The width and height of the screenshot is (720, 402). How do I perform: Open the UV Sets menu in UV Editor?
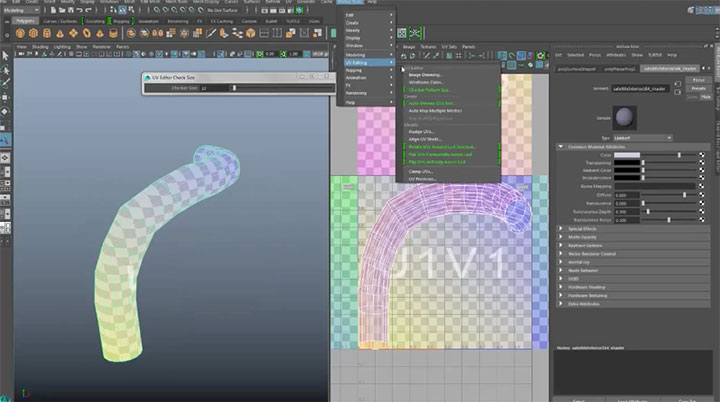coord(449,47)
